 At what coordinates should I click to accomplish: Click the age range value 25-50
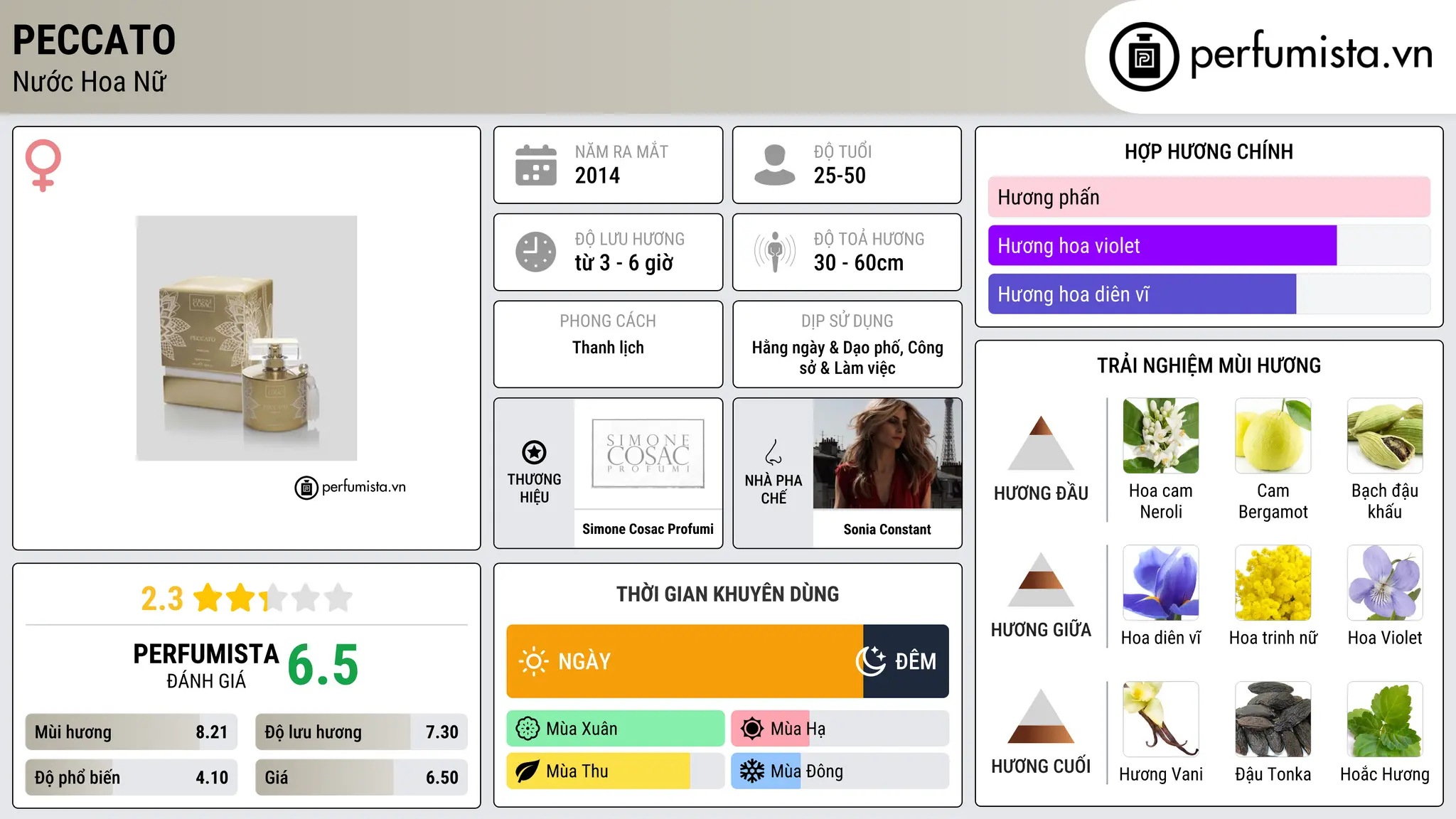coord(840,176)
